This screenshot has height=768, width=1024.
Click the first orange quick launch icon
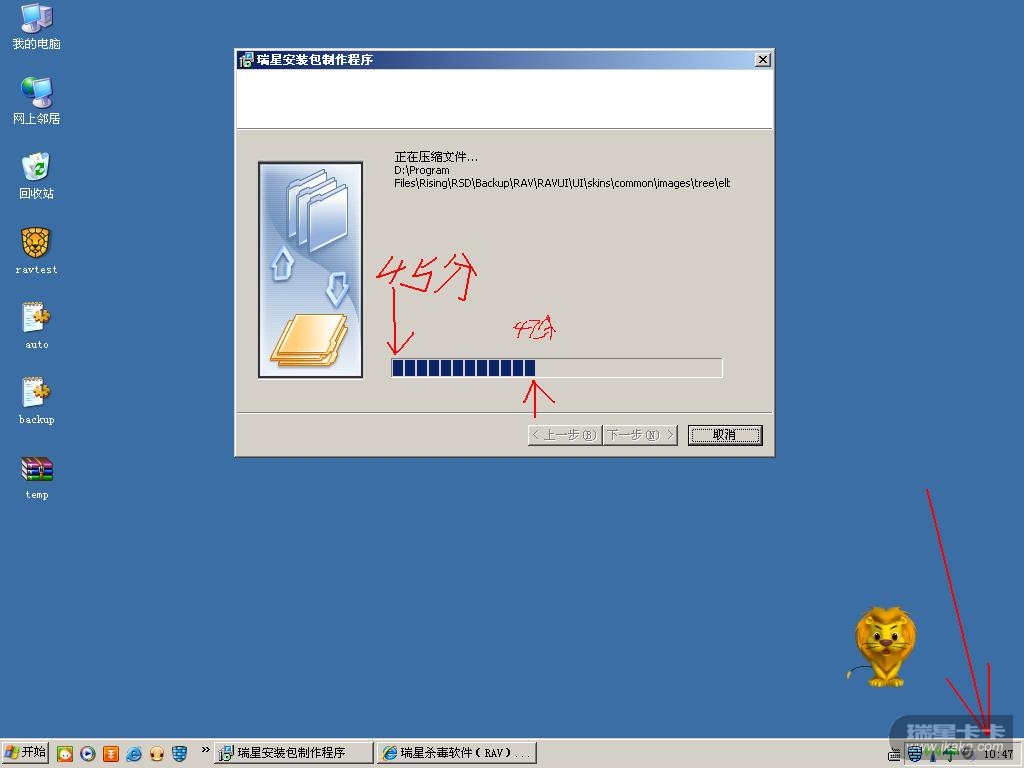coord(65,754)
